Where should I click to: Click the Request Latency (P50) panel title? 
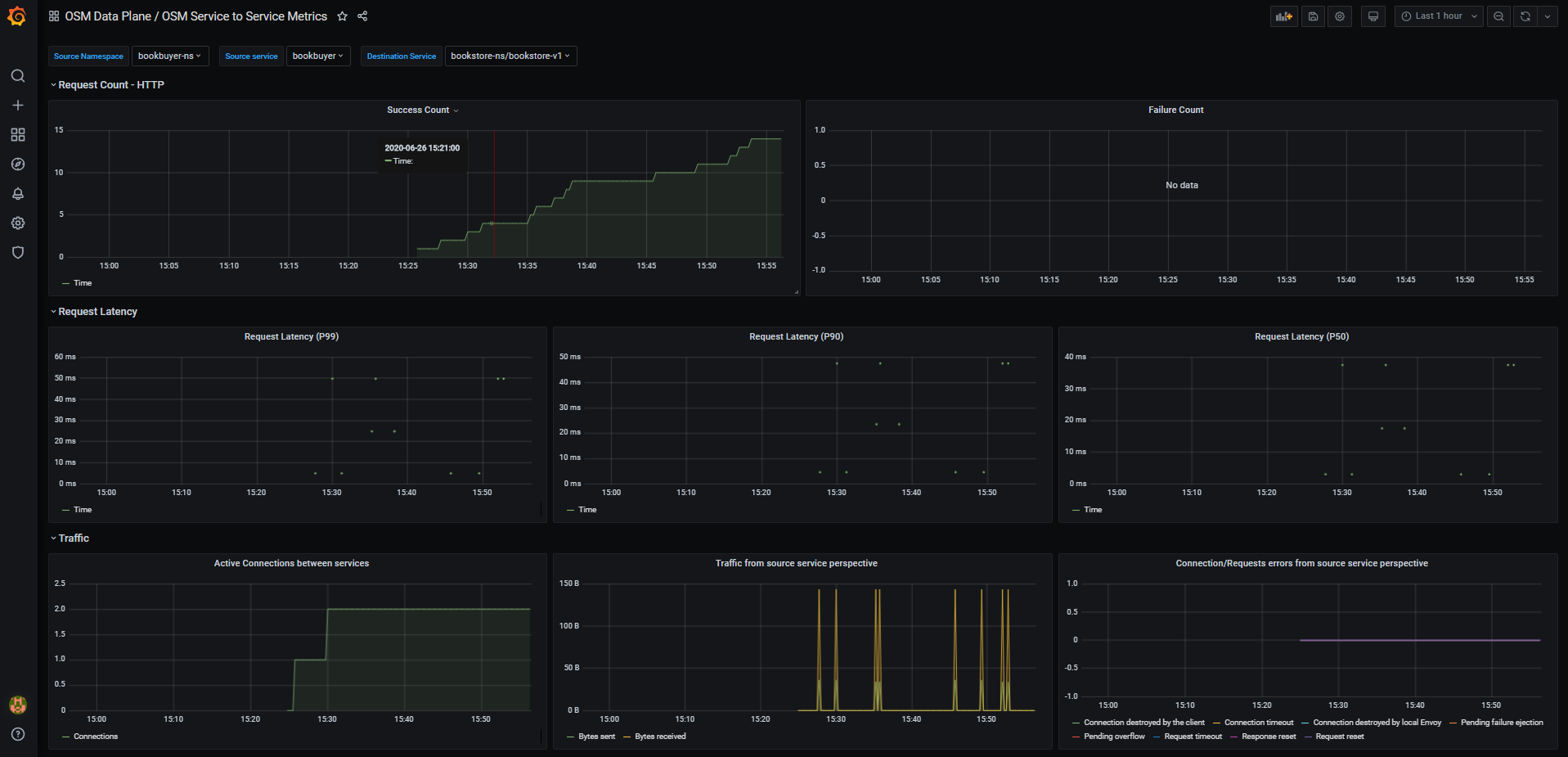[1301, 336]
